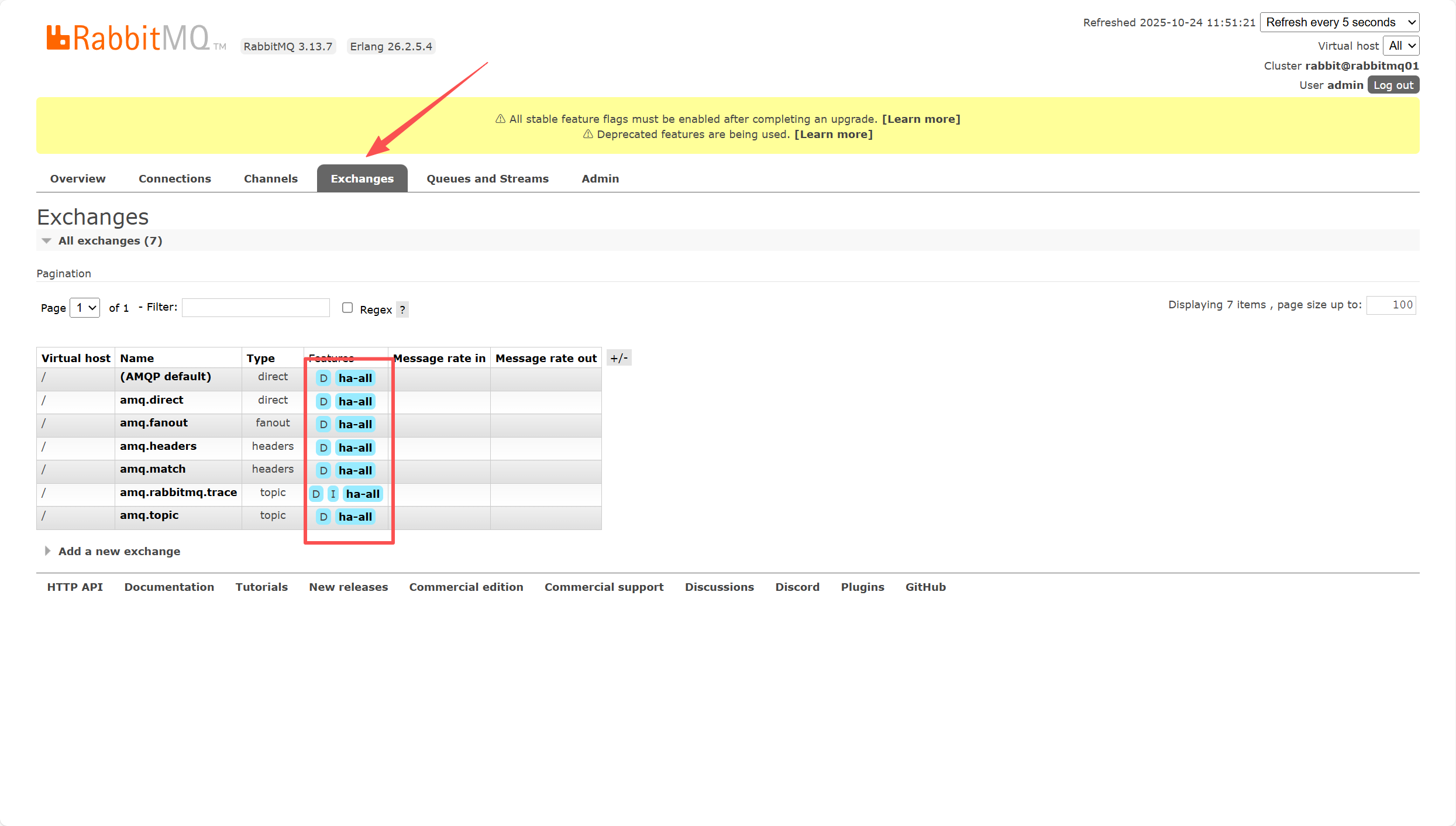Click ha-all badge on amq.topic row
Image resolution: width=1456 pixels, height=826 pixels.
(355, 517)
